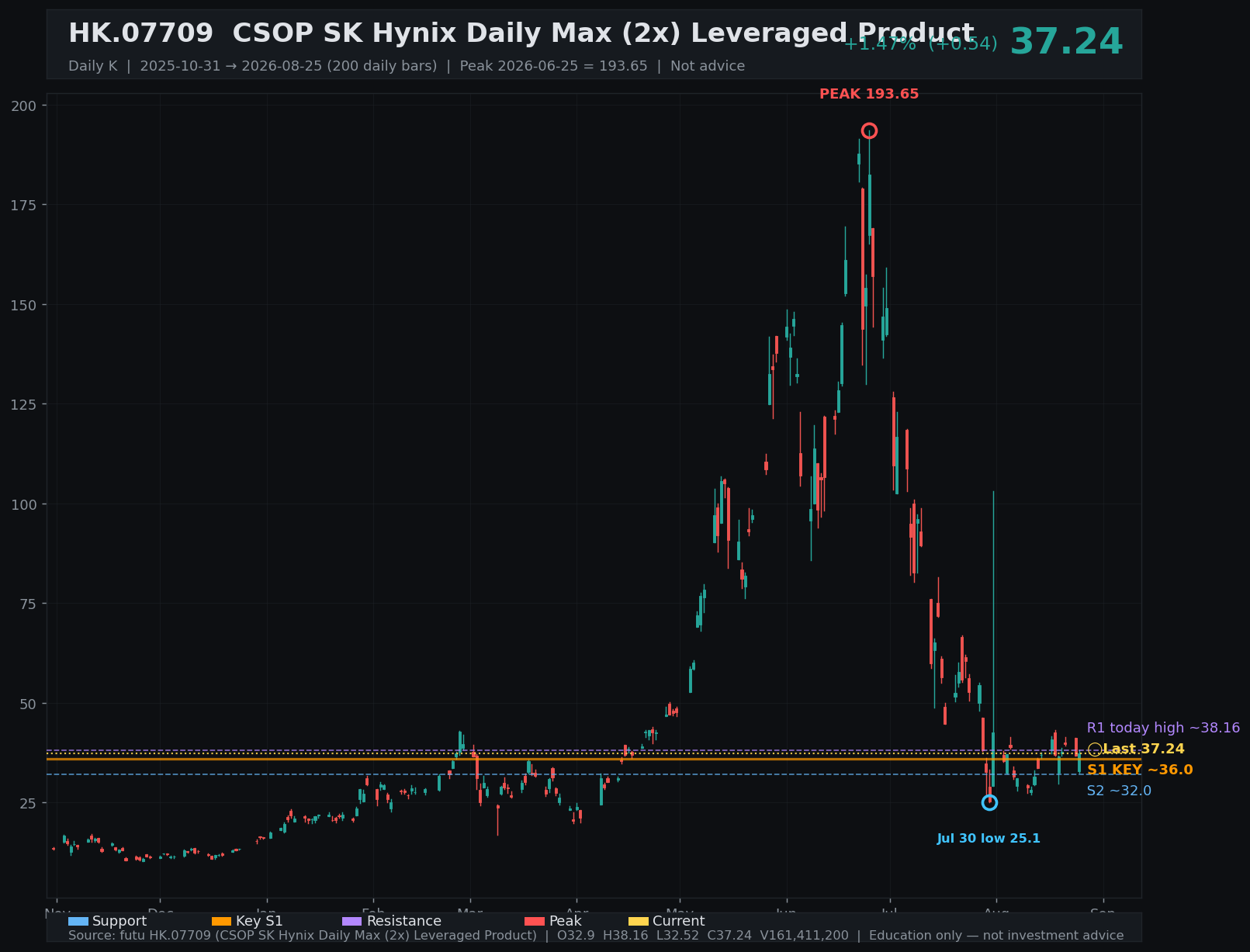Click the '+1.47% (+0.54)' change value
This screenshot has width=1250, height=952.
coord(920,43)
